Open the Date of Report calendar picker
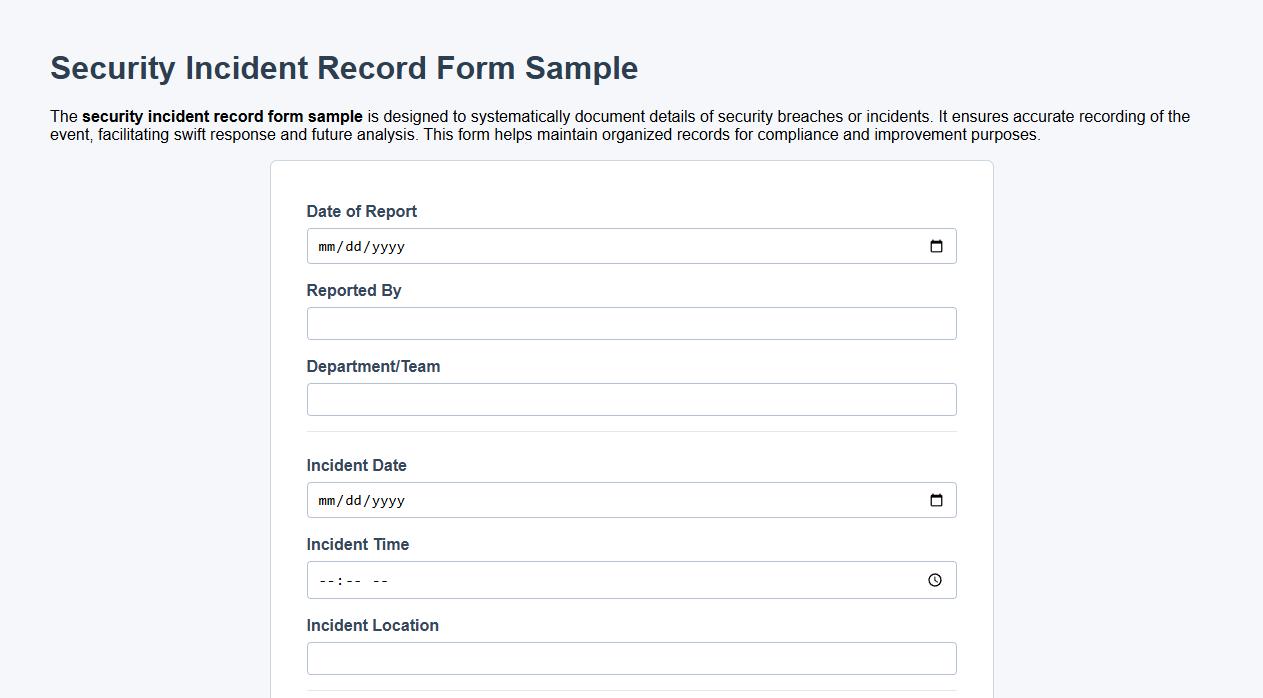 coord(936,245)
